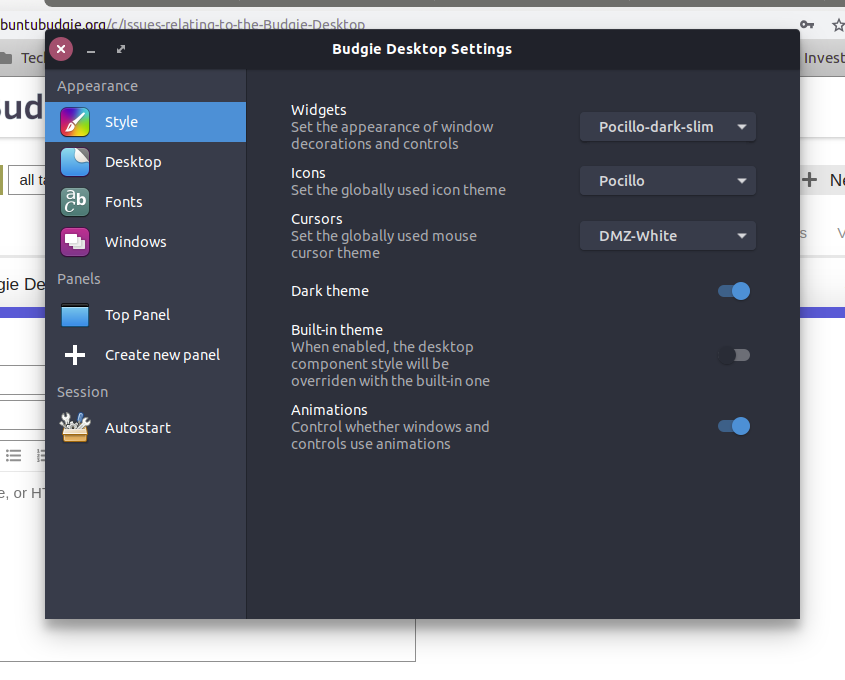Click the Desktop icon in sidebar
Screen dimensions: 845x680
75,162
